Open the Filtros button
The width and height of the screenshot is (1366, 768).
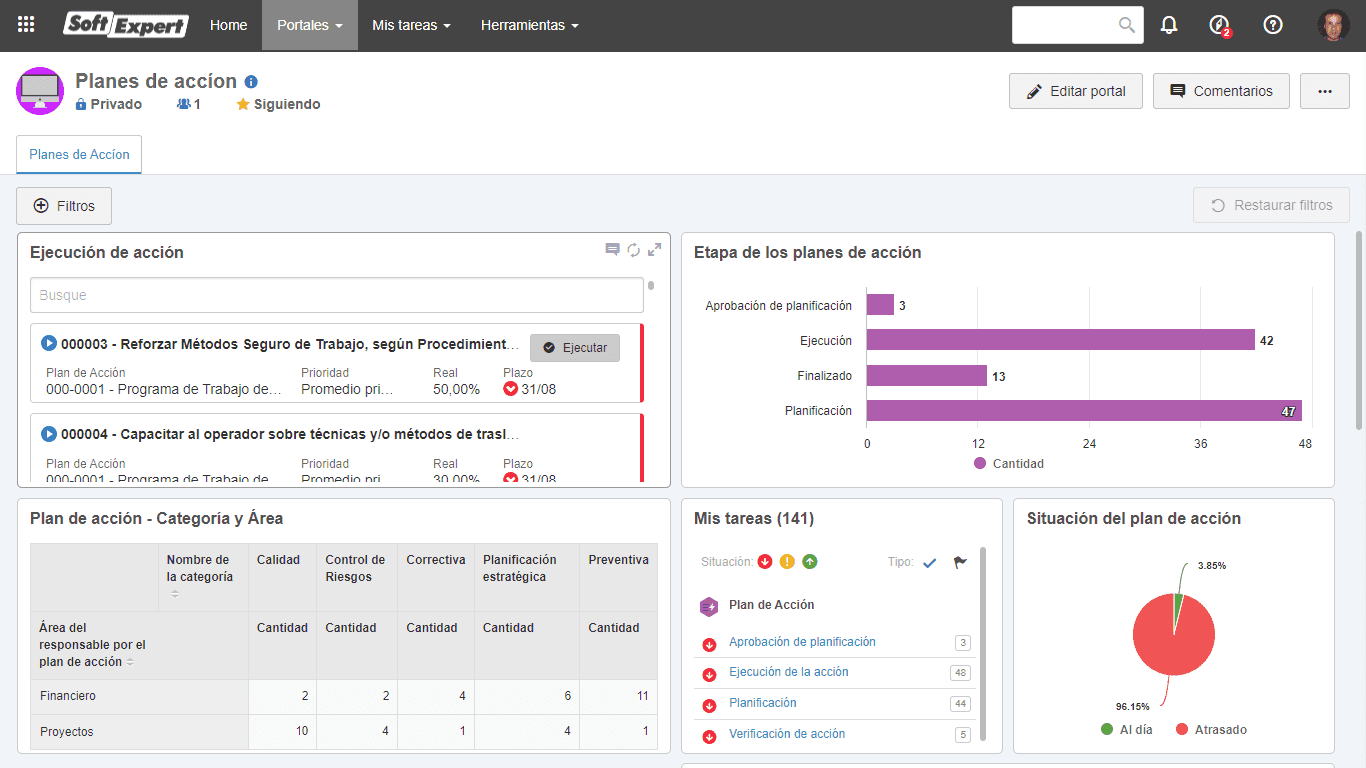tap(64, 206)
